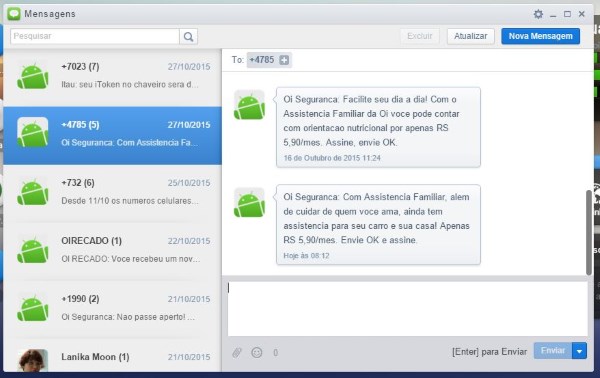
Task: Add recipient with plus icon beside +4785
Action: [x=284, y=60]
